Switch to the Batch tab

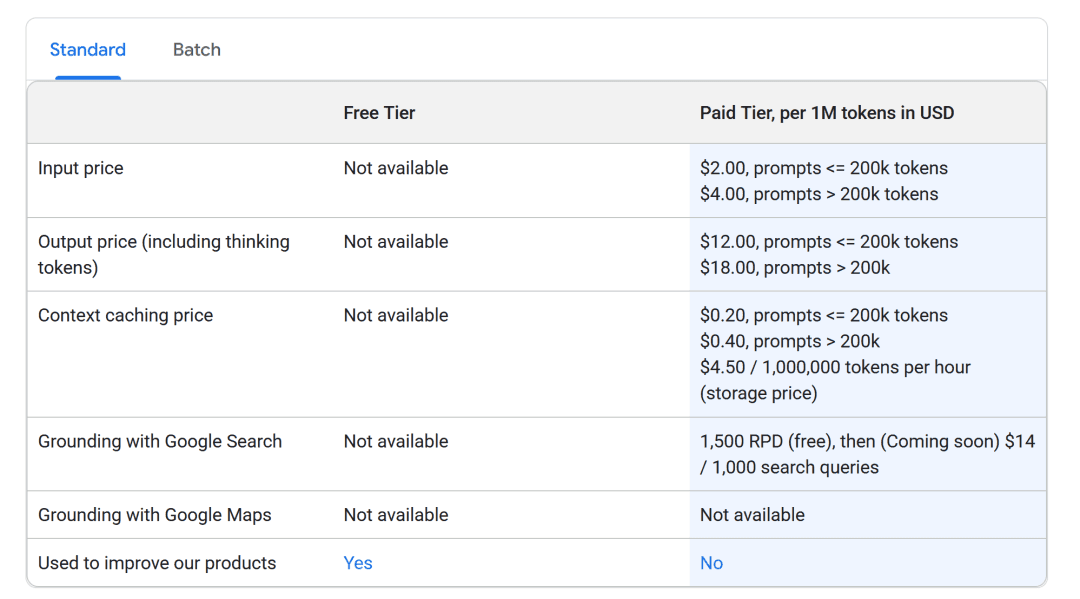(x=196, y=50)
